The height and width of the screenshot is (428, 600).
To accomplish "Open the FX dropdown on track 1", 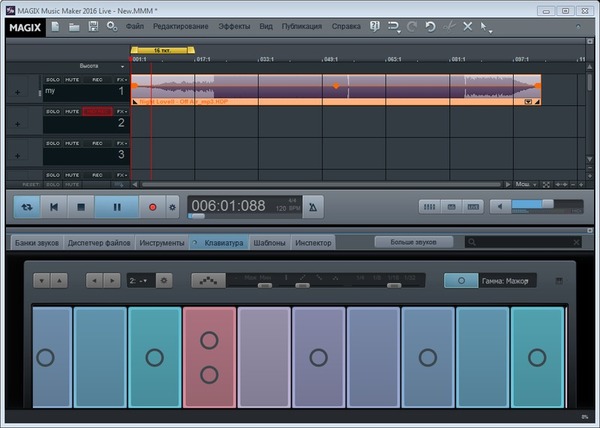I will point(122,78).
